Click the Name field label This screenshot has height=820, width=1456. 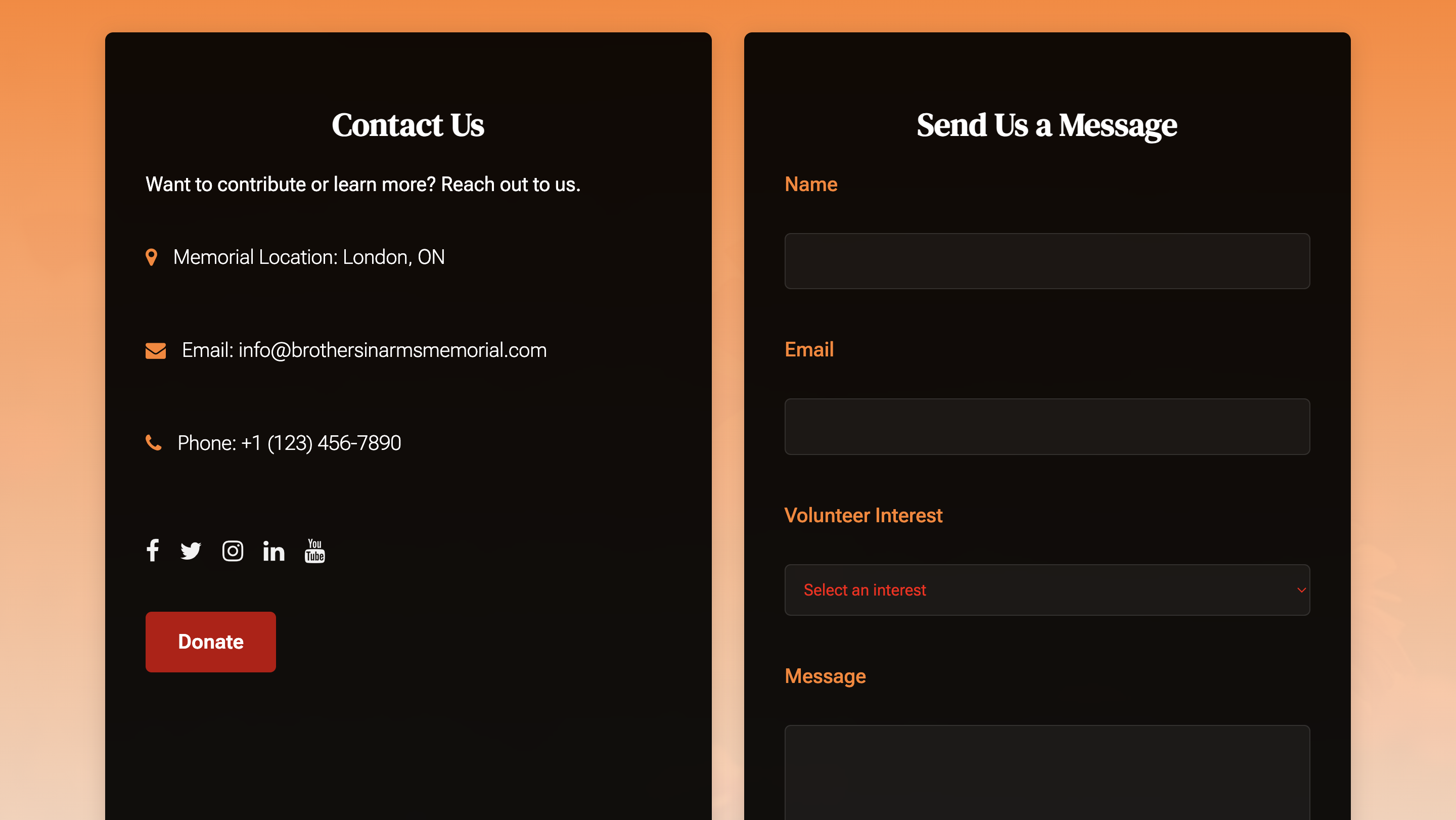[811, 184]
